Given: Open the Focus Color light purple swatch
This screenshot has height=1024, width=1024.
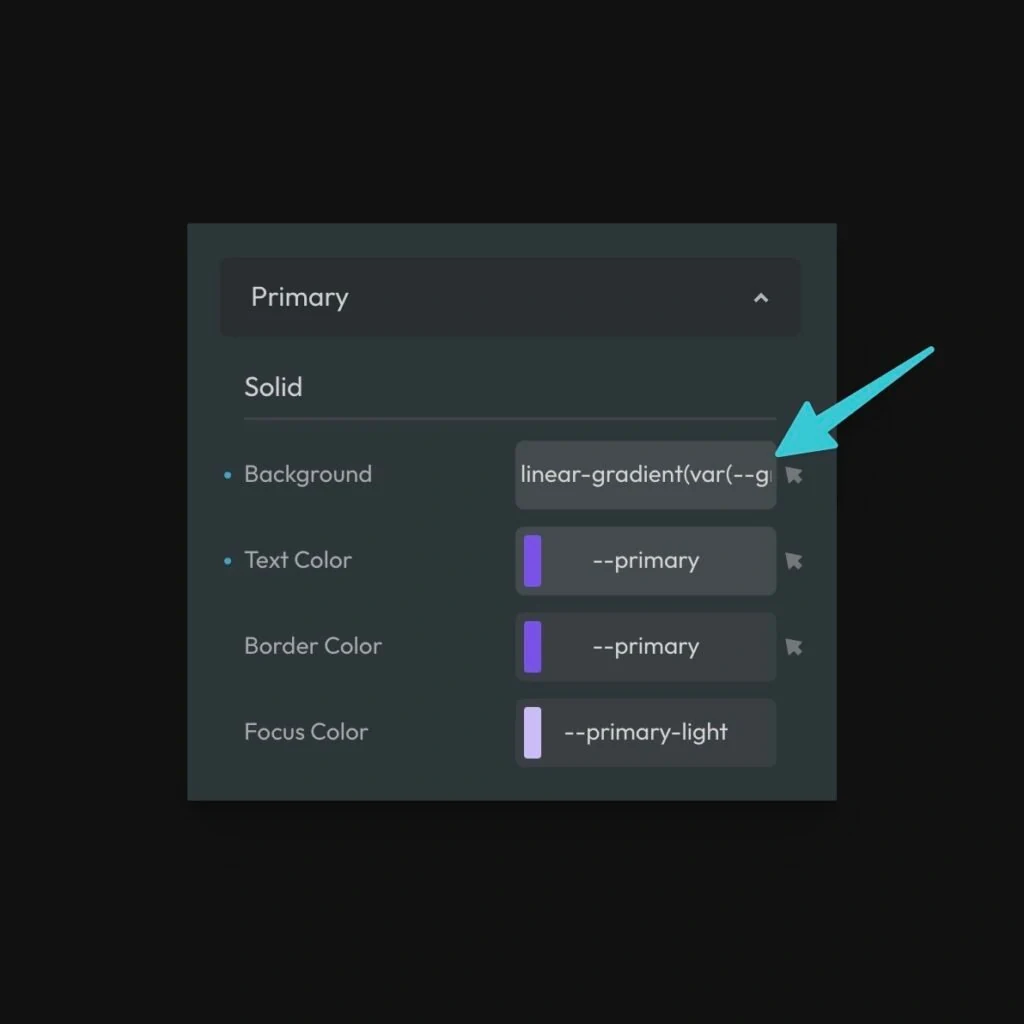Looking at the screenshot, I should [532, 733].
